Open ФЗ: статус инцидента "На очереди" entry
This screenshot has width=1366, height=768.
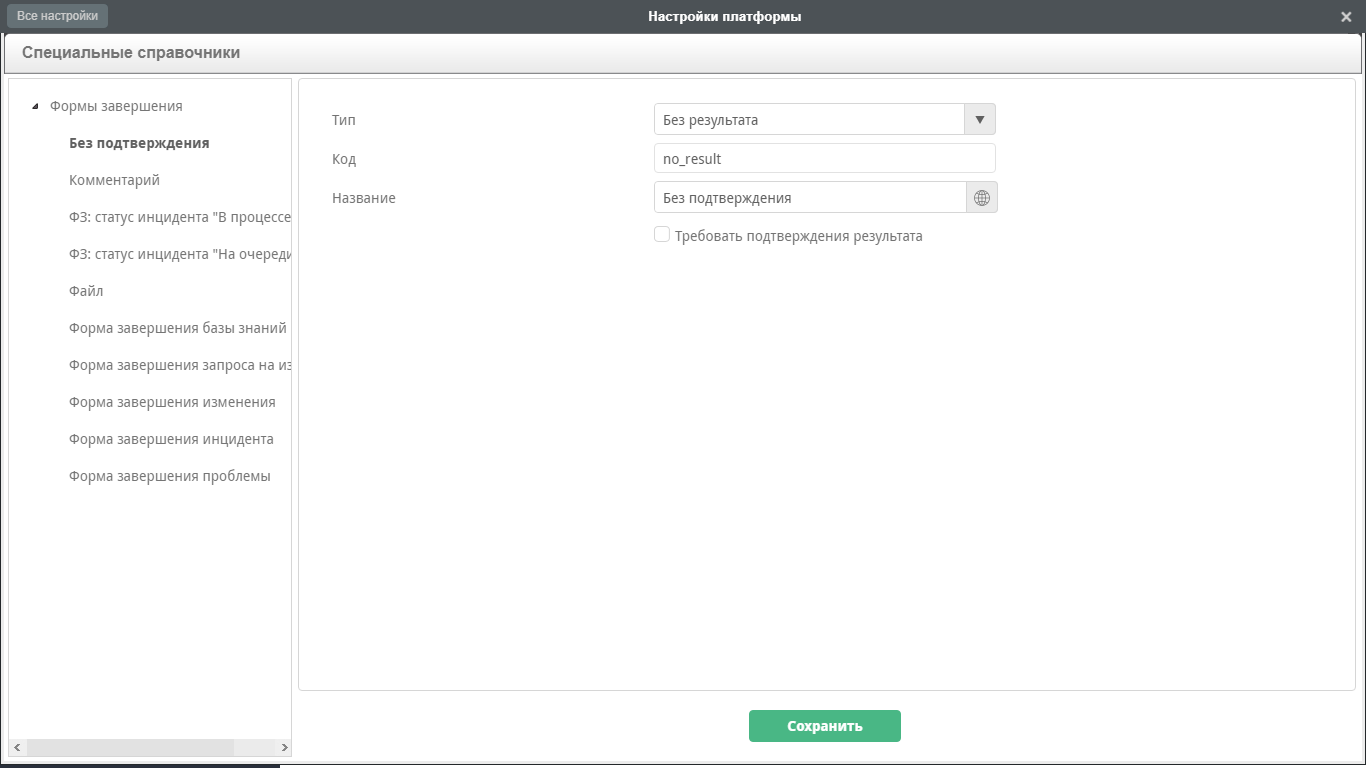click(x=180, y=254)
